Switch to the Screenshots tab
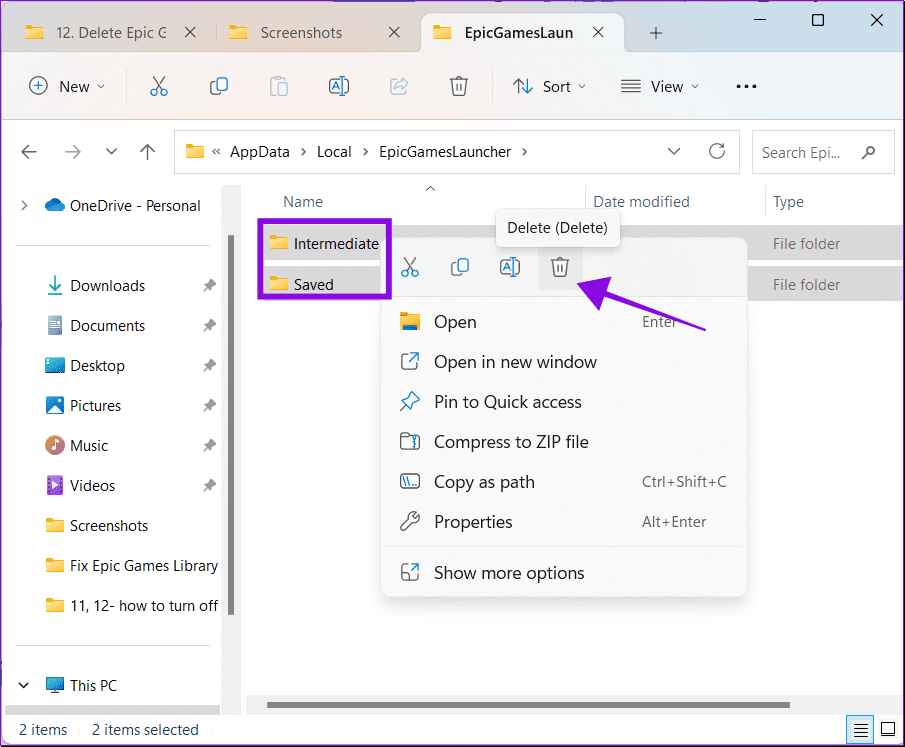The height and width of the screenshot is (747, 905). tap(301, 33)
